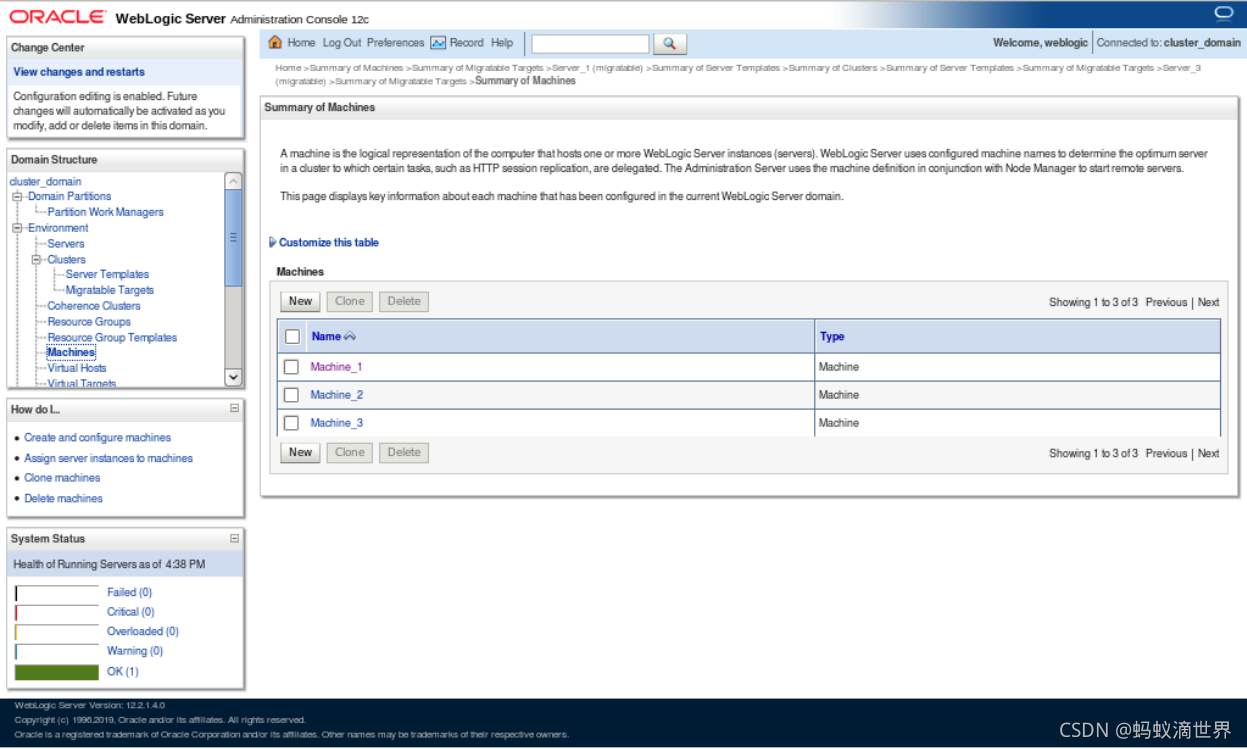This screenshot has height=749, width=1247.
Task: Select Coherence Clusters tree item
Action: (x=94, y=306)
